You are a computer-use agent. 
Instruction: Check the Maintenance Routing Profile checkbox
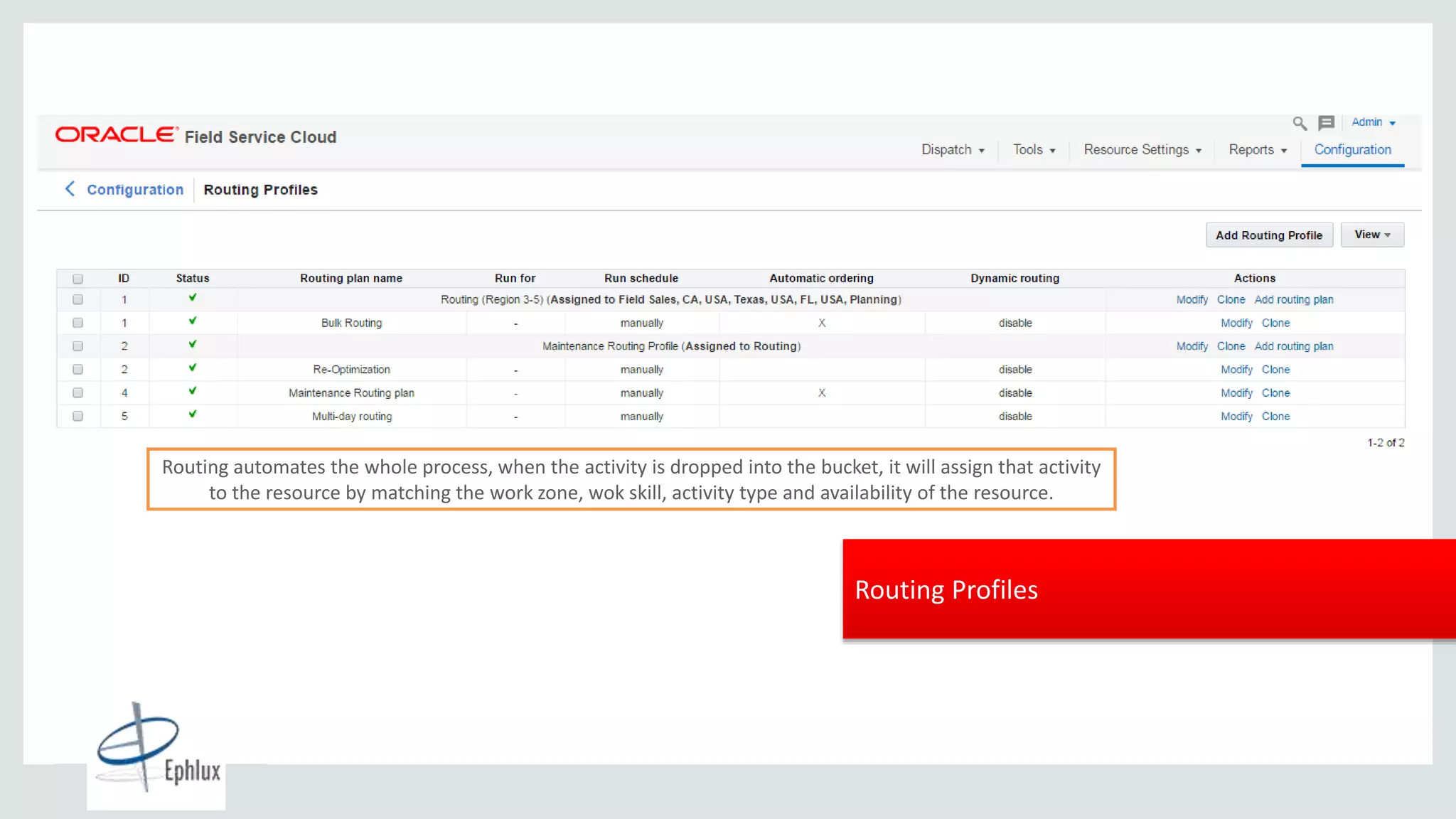click(x=77, y=346)
